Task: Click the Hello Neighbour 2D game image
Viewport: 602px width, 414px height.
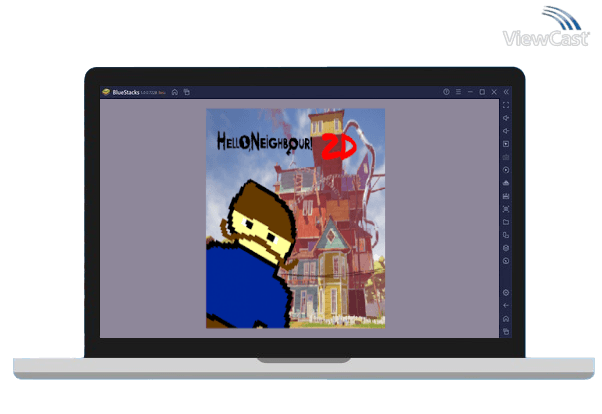Action: 296,218
